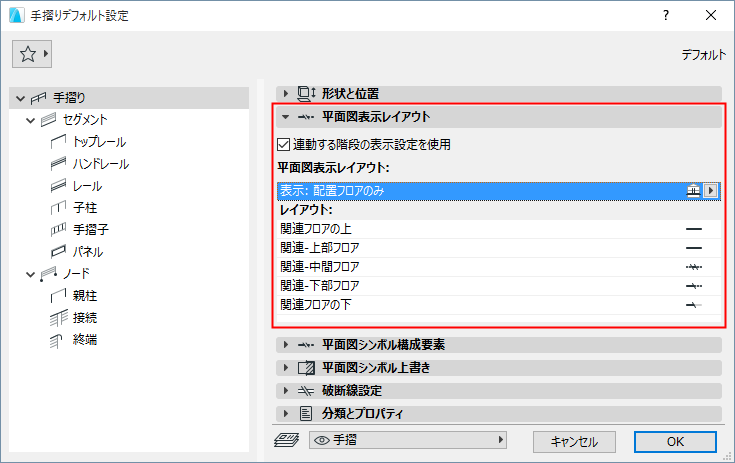
Task: Click the ノード icon in tree
Action: pos(48,274)
